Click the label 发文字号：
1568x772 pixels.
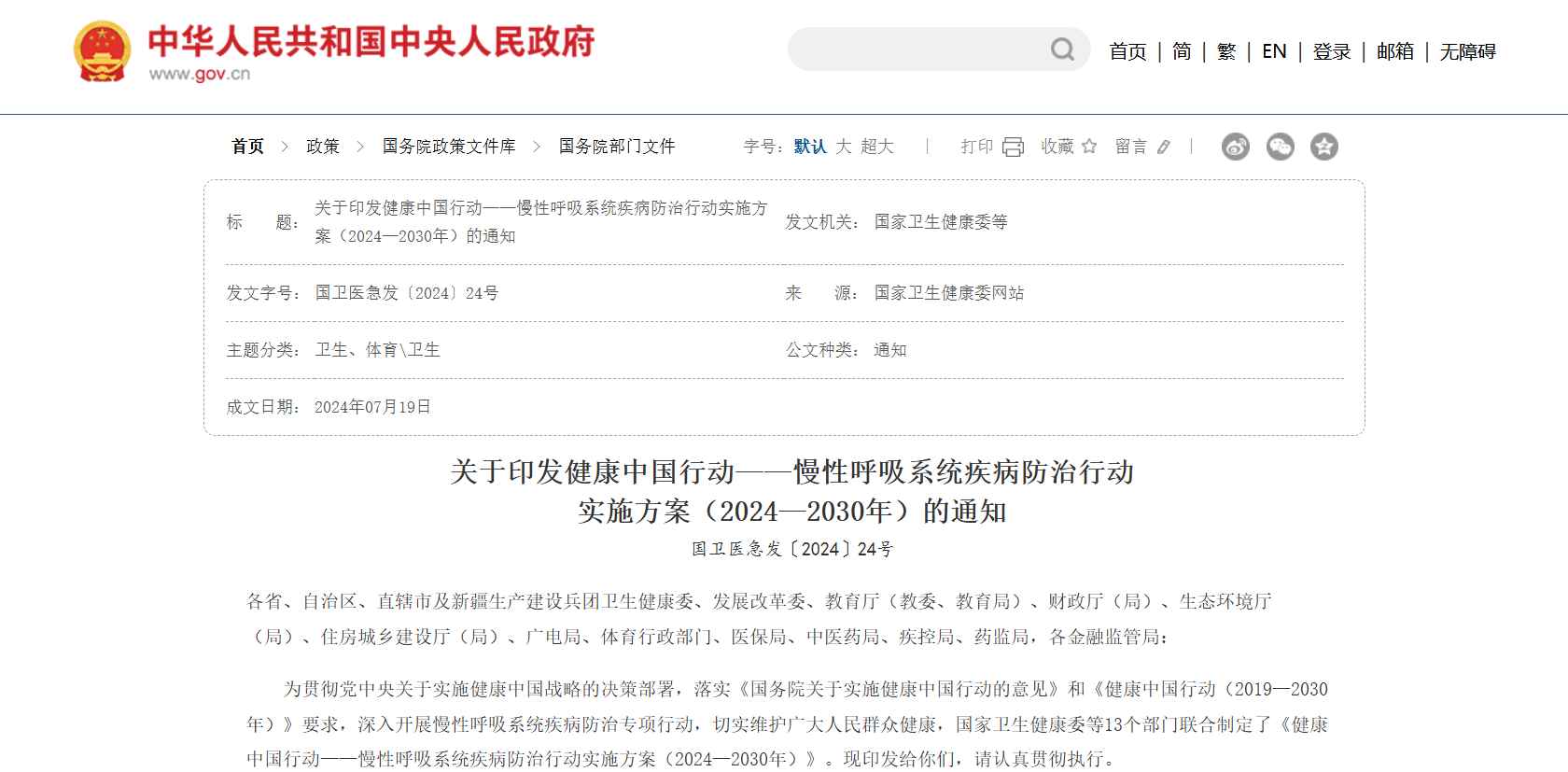263,293
